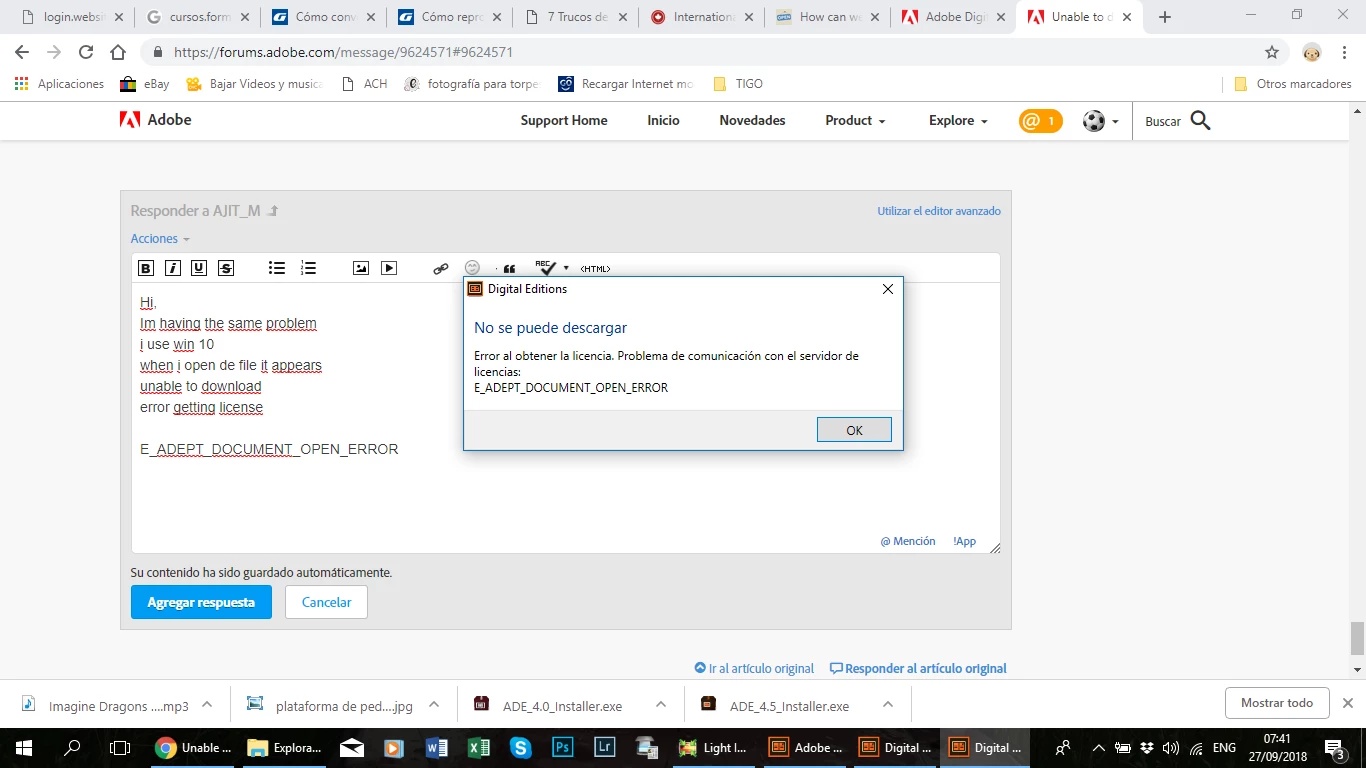Close the downloads bar
Screen dimensions: 1366x768
tap(1347, 703)
